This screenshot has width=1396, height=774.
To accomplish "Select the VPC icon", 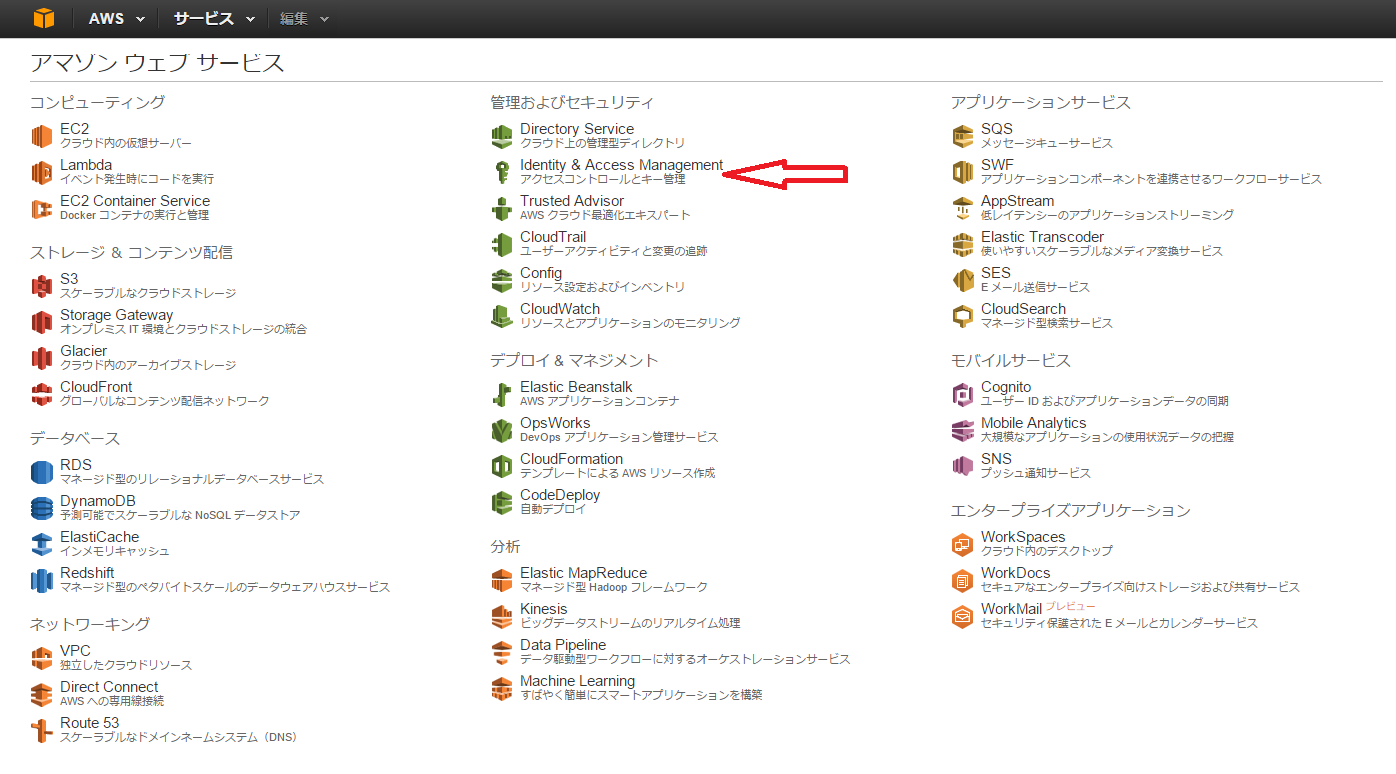I will [x=41, y=658].
